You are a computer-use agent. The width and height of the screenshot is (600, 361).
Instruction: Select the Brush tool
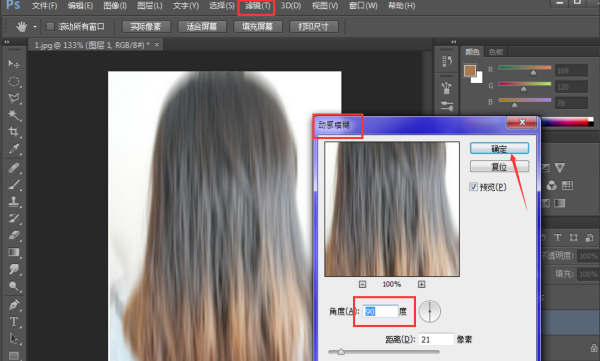(x=14, y=185)
